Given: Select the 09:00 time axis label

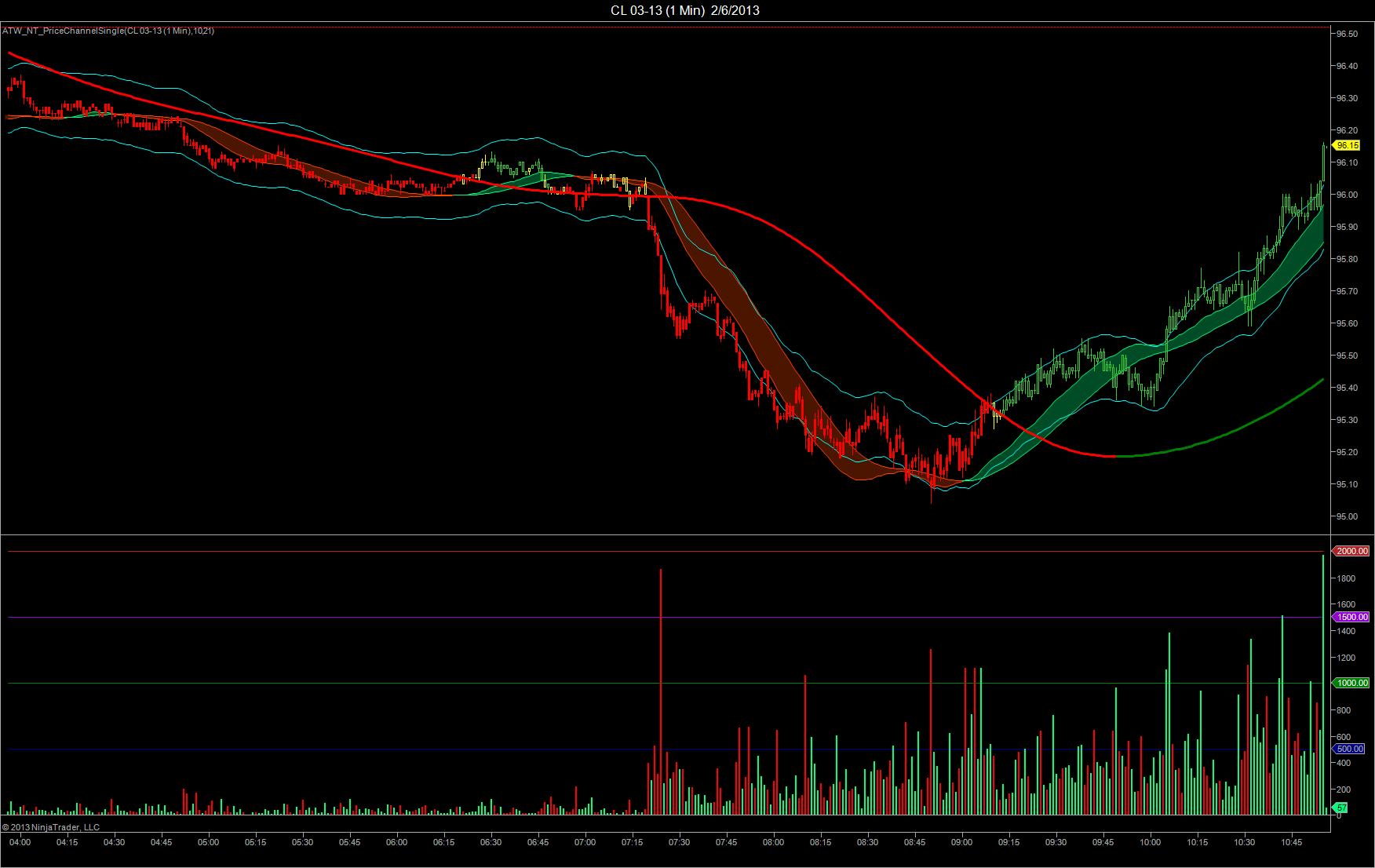Looking at the screenshot, I should pos(961,842).
